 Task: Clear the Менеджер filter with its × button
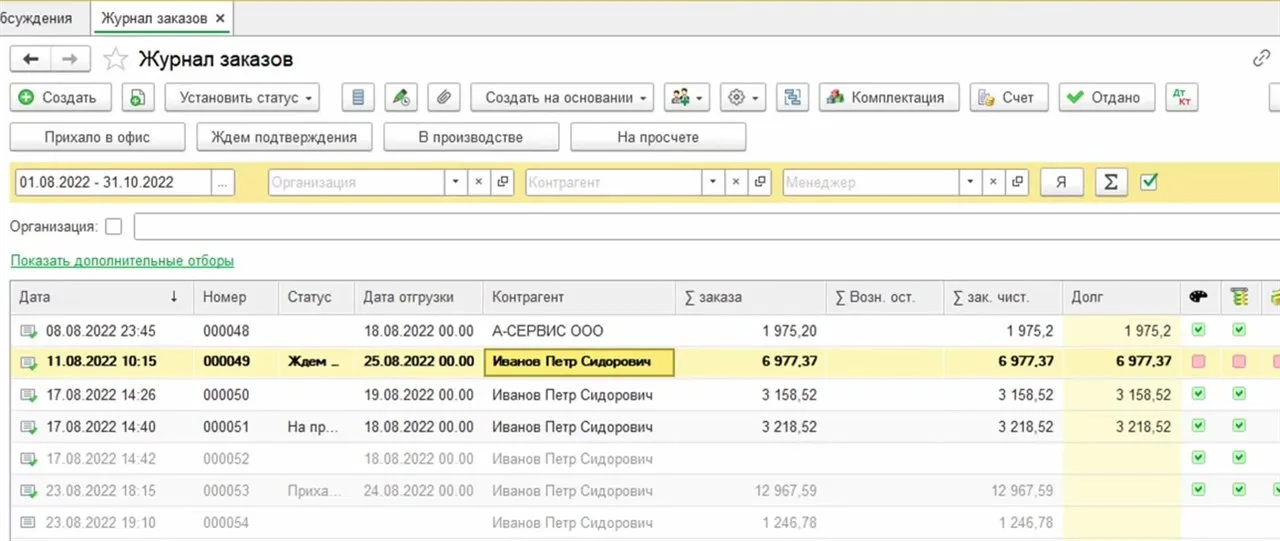(x=994, y=182)
